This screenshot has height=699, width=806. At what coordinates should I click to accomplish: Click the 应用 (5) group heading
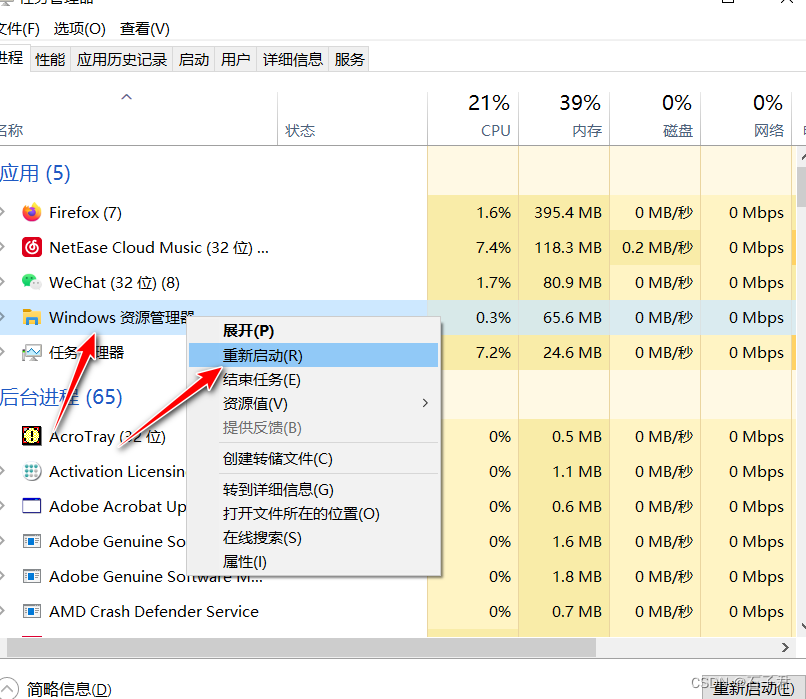35,173
